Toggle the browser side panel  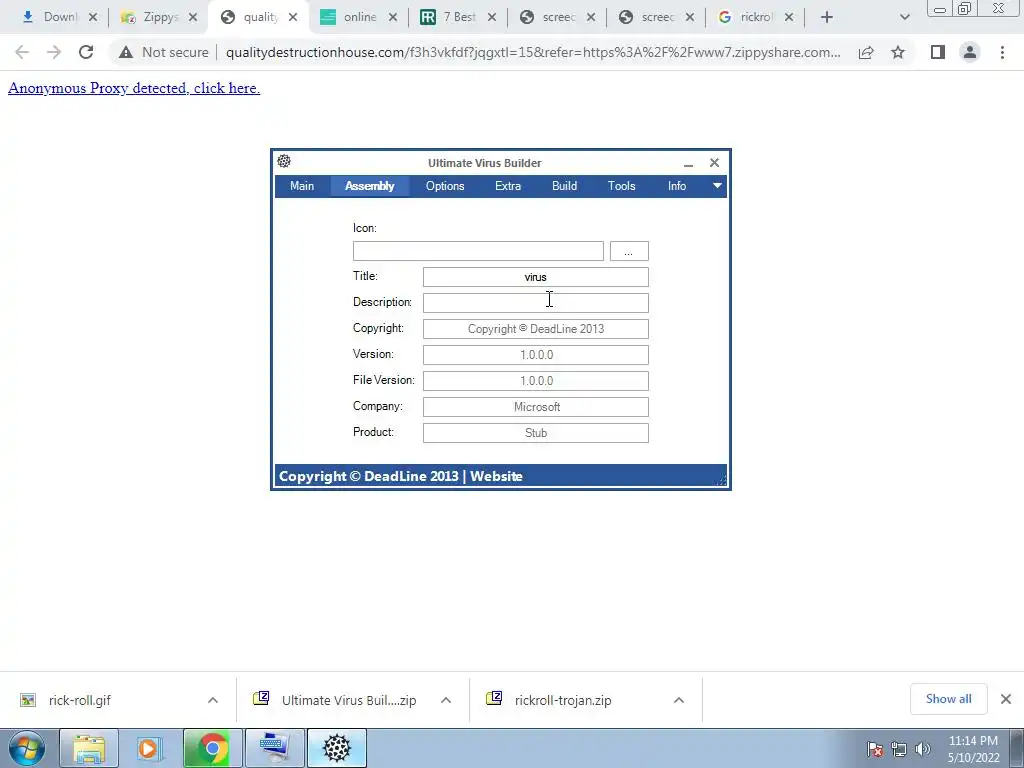tap(938, 52)
